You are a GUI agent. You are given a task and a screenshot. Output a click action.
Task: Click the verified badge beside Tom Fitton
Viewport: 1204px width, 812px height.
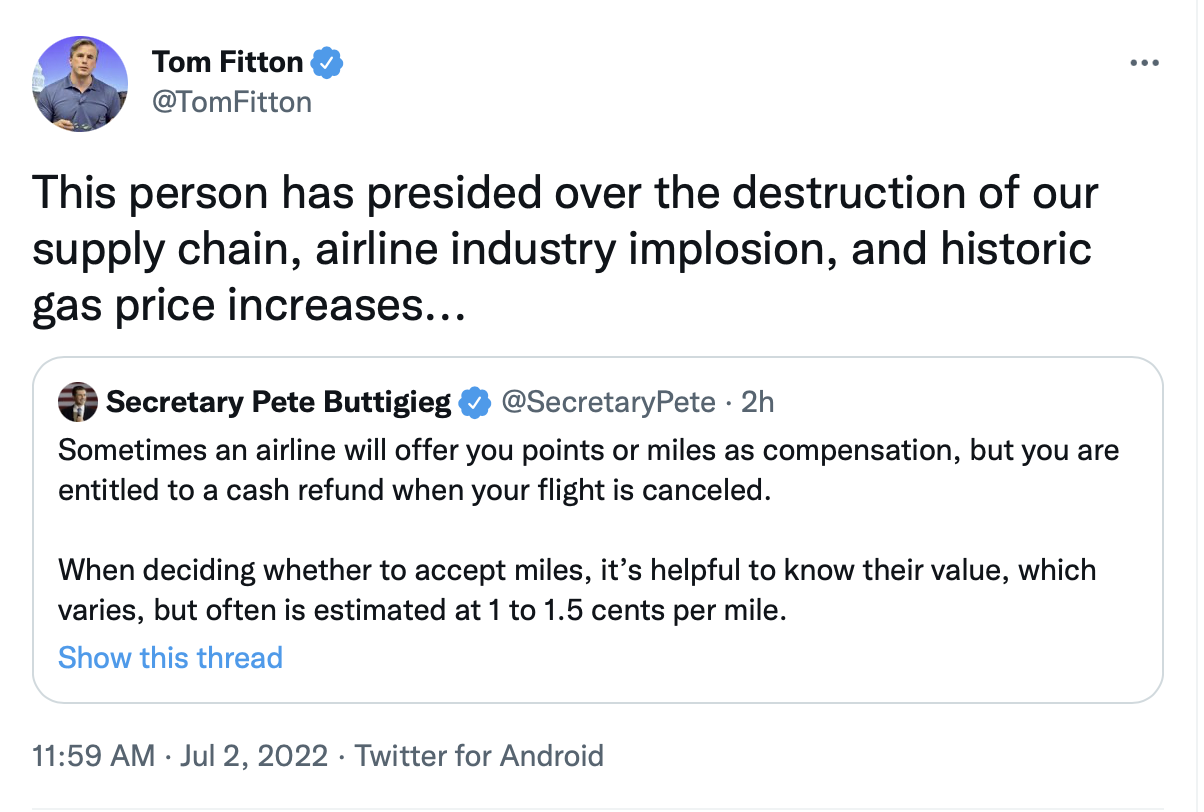[x=328, y=63]
